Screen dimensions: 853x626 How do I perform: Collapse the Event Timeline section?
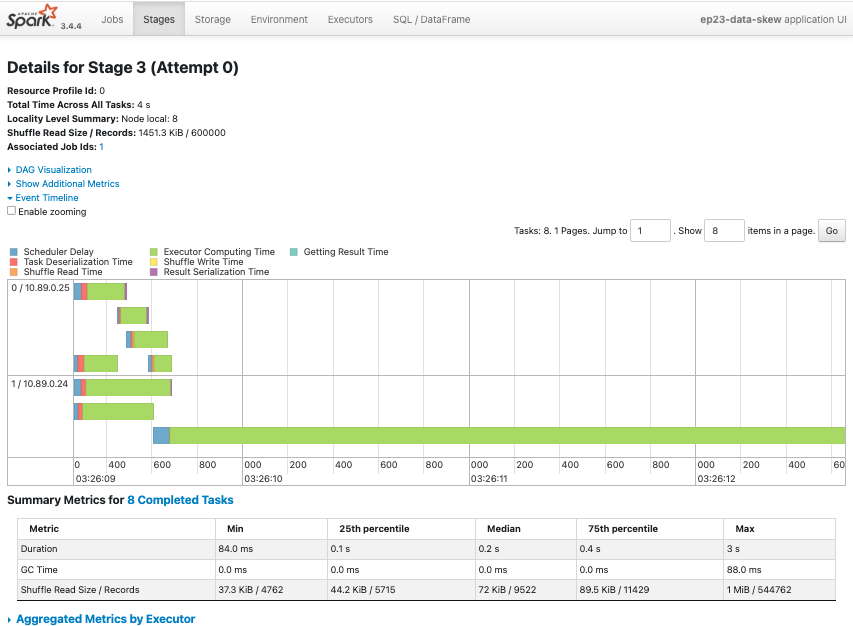[x=47, y=198]
